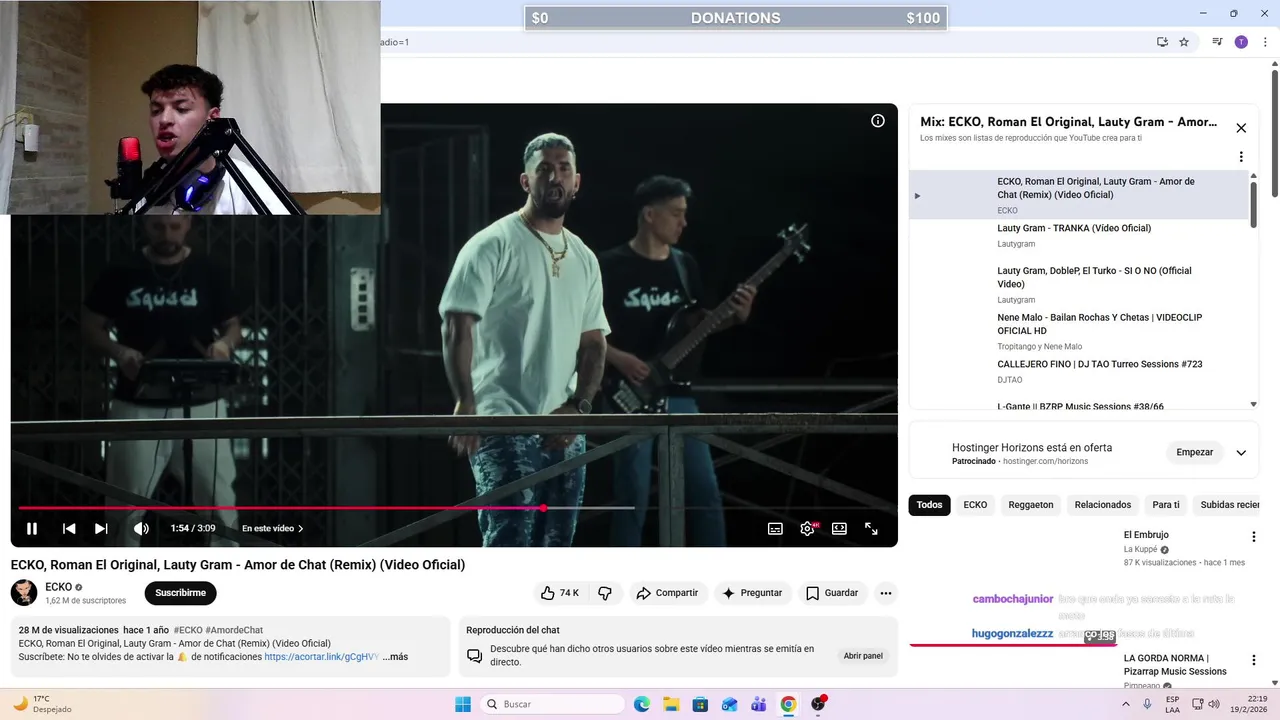
Task: Open the ECKO channel avatar
Action: coord(24,593)
